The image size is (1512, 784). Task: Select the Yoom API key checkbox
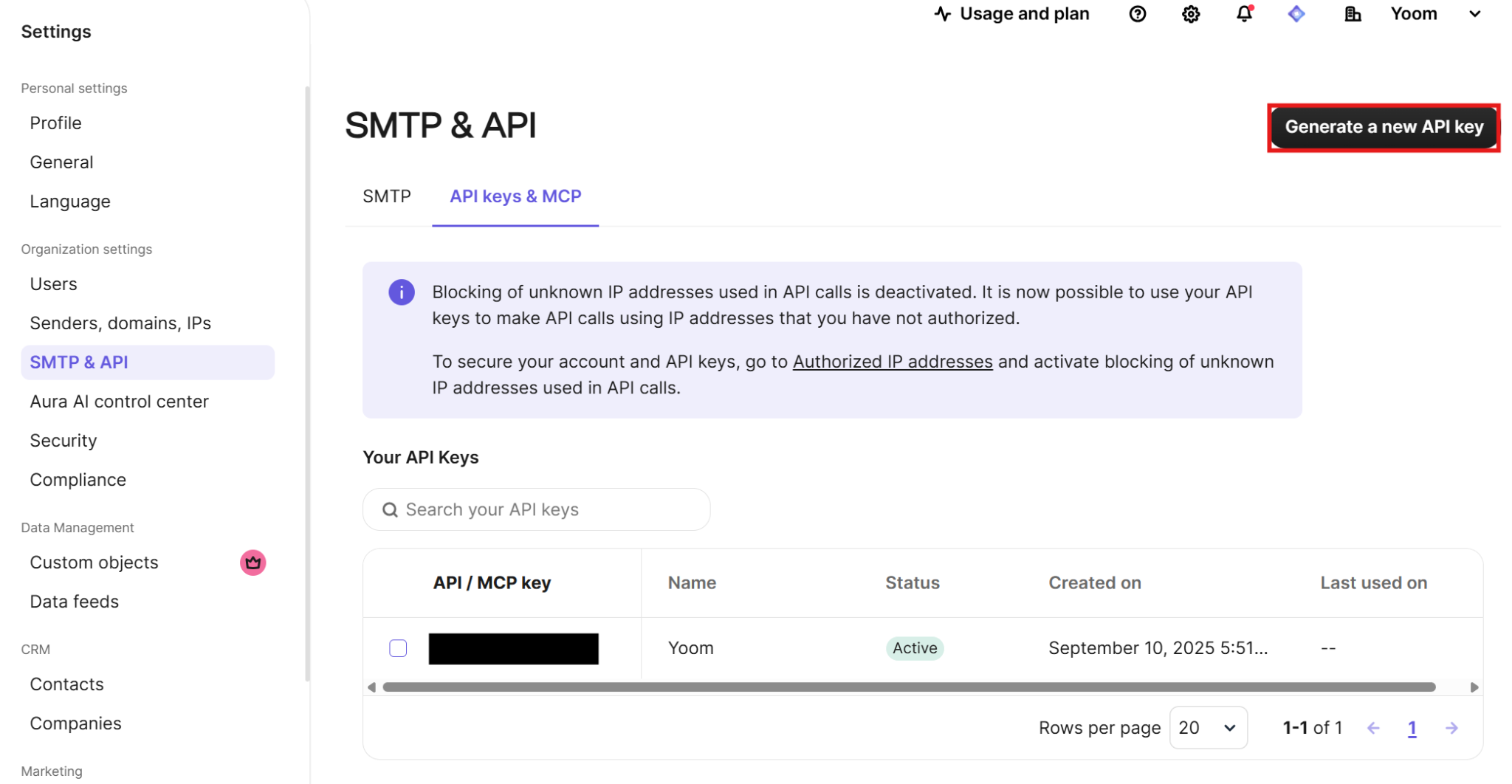[398, 648]
